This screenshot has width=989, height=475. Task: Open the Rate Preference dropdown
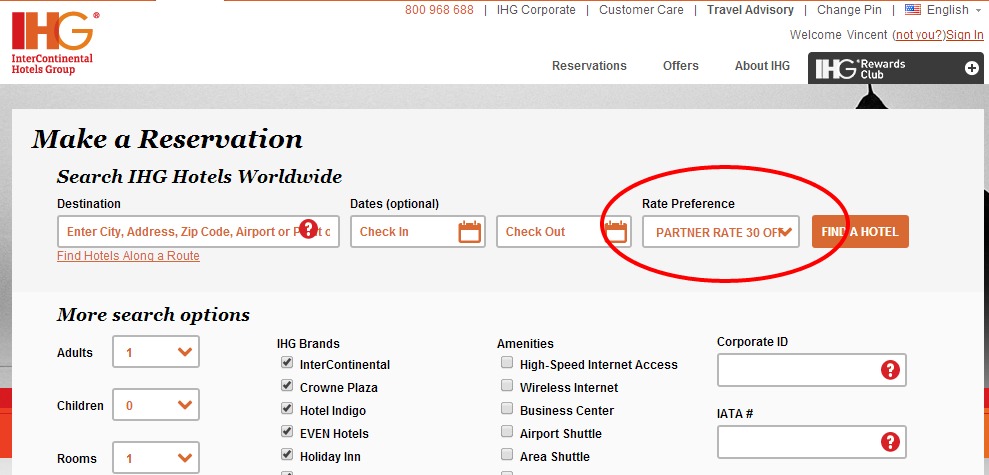721,232
